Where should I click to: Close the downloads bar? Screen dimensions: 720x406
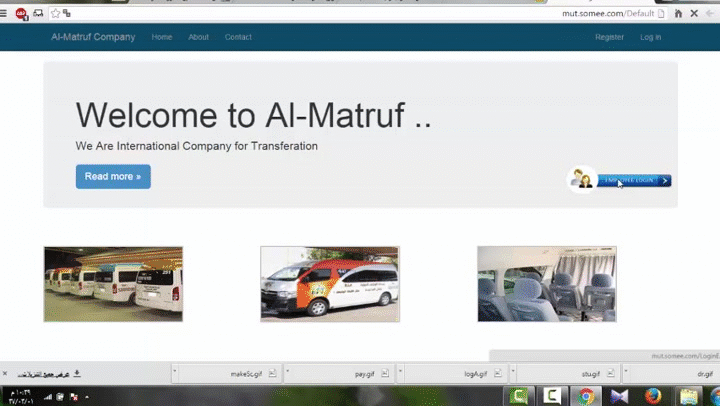[x=5, y=373]
